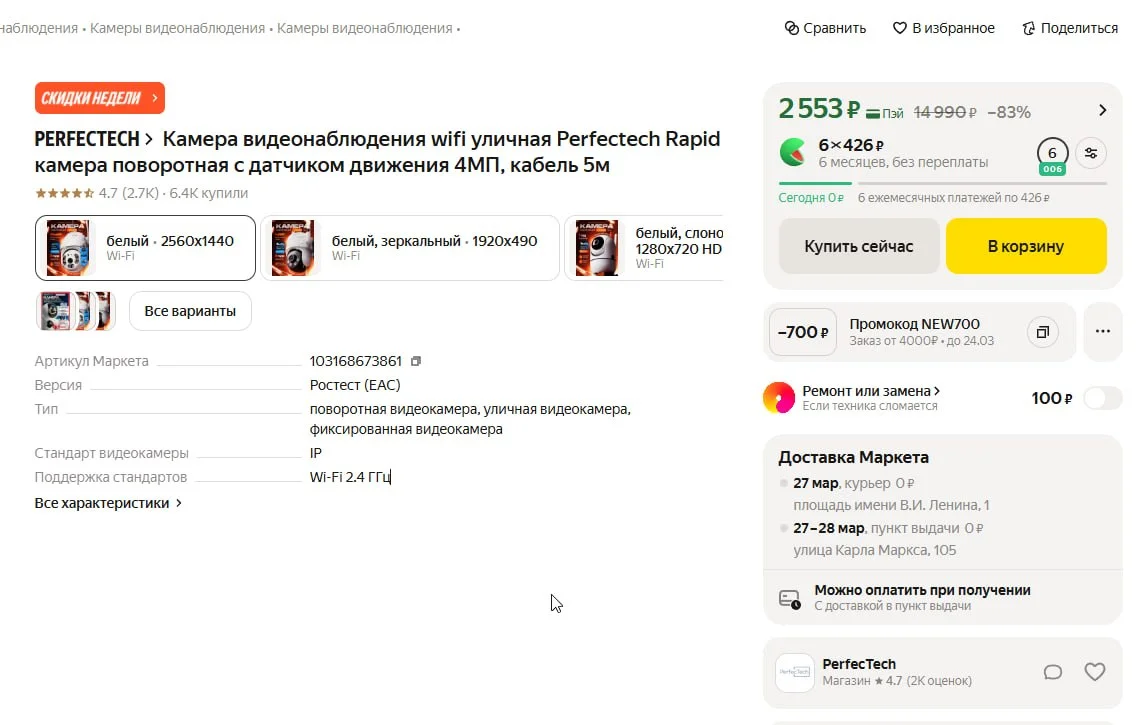Click Buy now (Купить сейчас) button
This screenshot has height=725, width=1136.
pyautogui.click(x=859, y=246)
